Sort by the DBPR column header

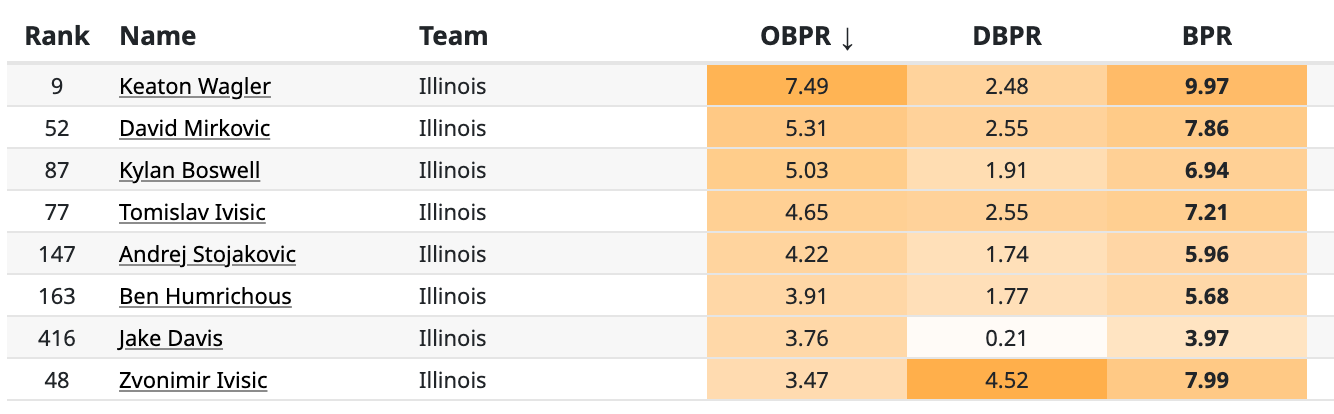(x=1006, y=37)
